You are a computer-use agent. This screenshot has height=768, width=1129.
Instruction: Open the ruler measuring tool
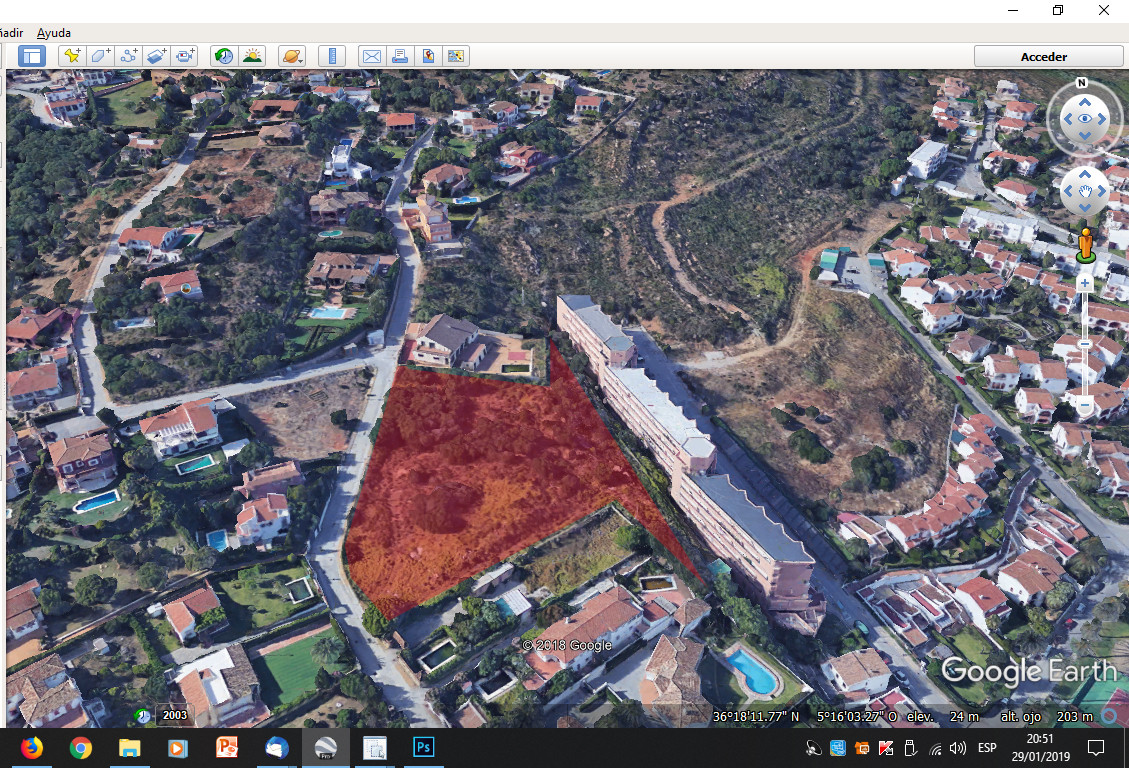[332, 56]
